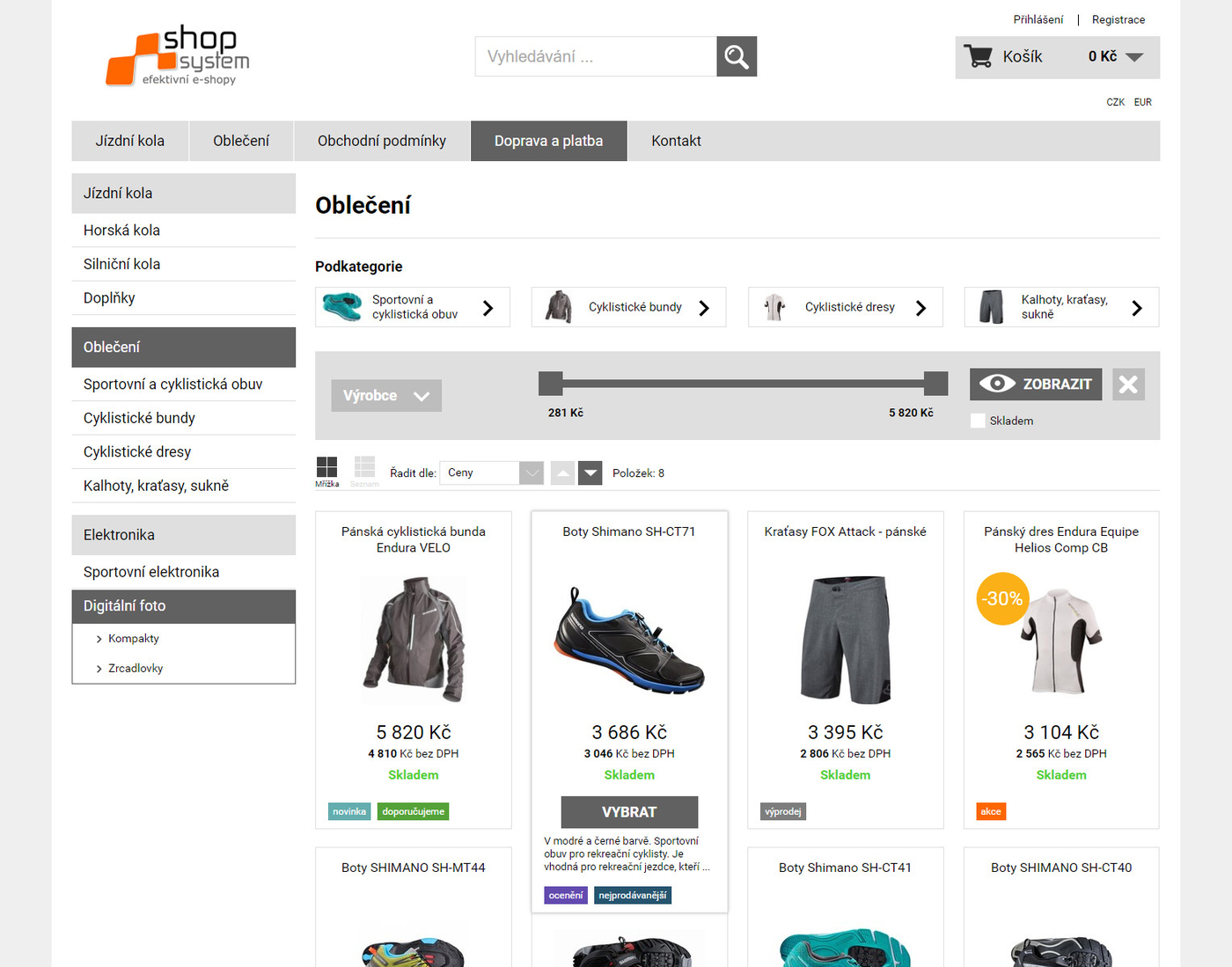Open Obchodní podmínky menu item
Screen dimensions: 1232x967
point(382,141)
